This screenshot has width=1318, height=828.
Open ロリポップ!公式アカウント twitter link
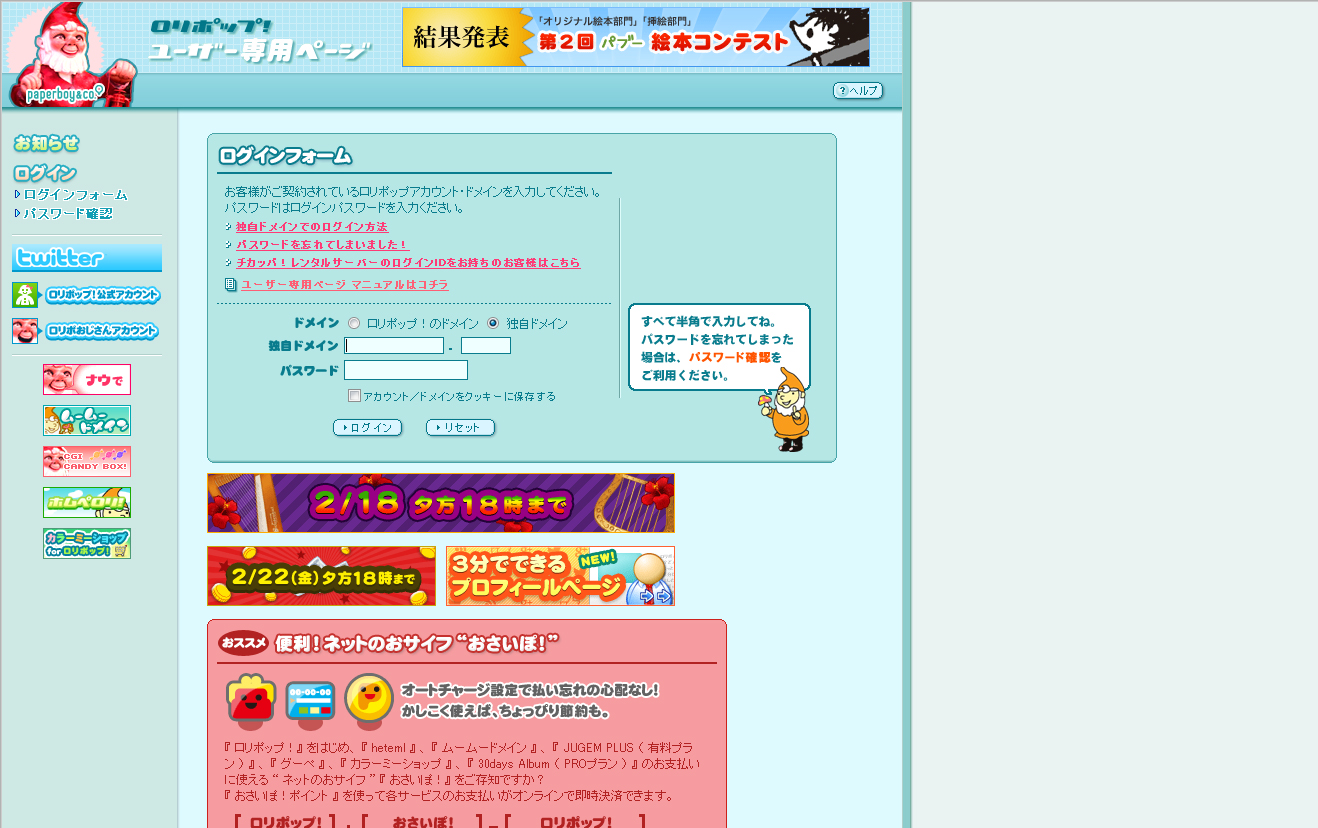(x=87, y=295)
